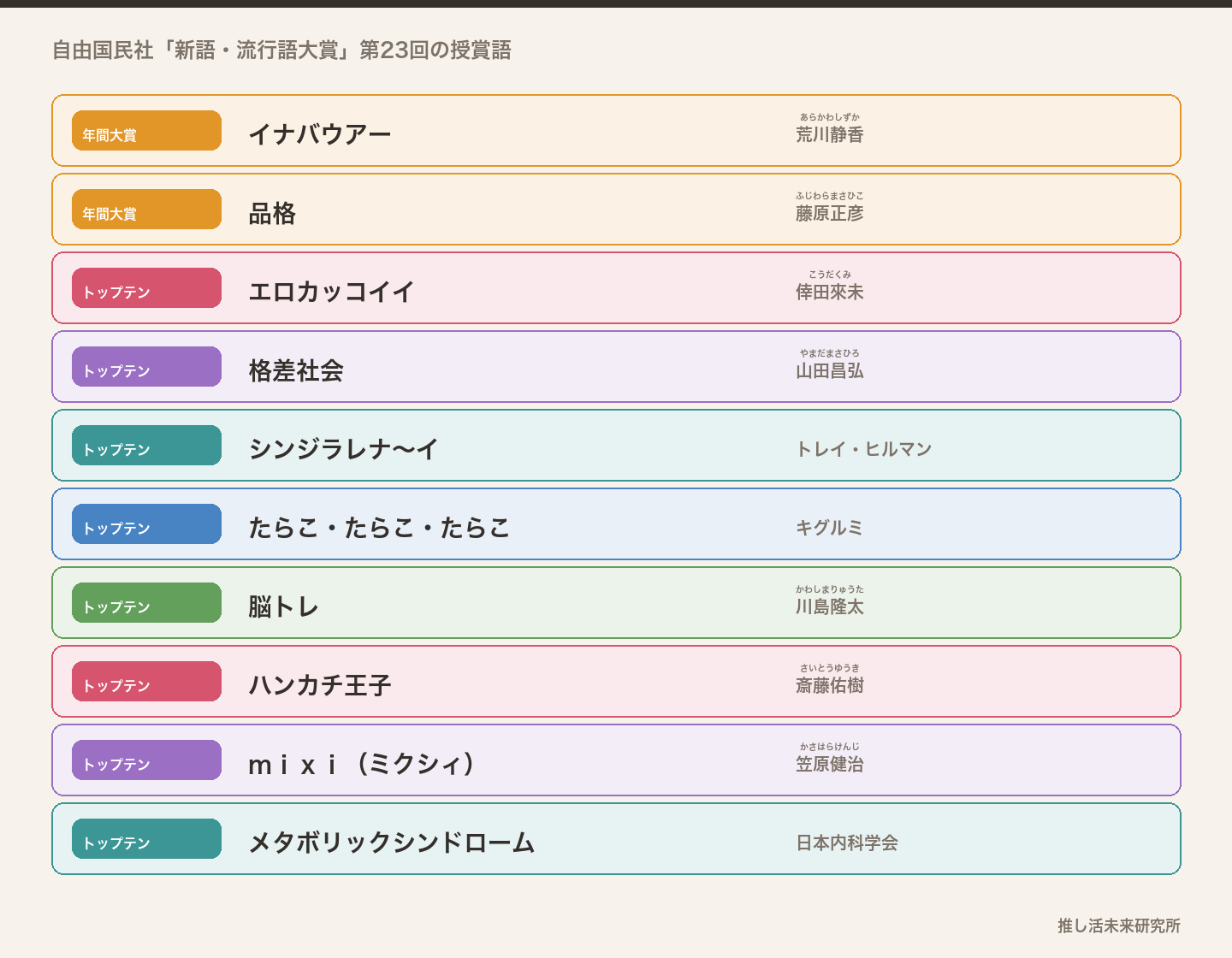
Task: Click the name "倖田來未"
Action: coord(830,292)
